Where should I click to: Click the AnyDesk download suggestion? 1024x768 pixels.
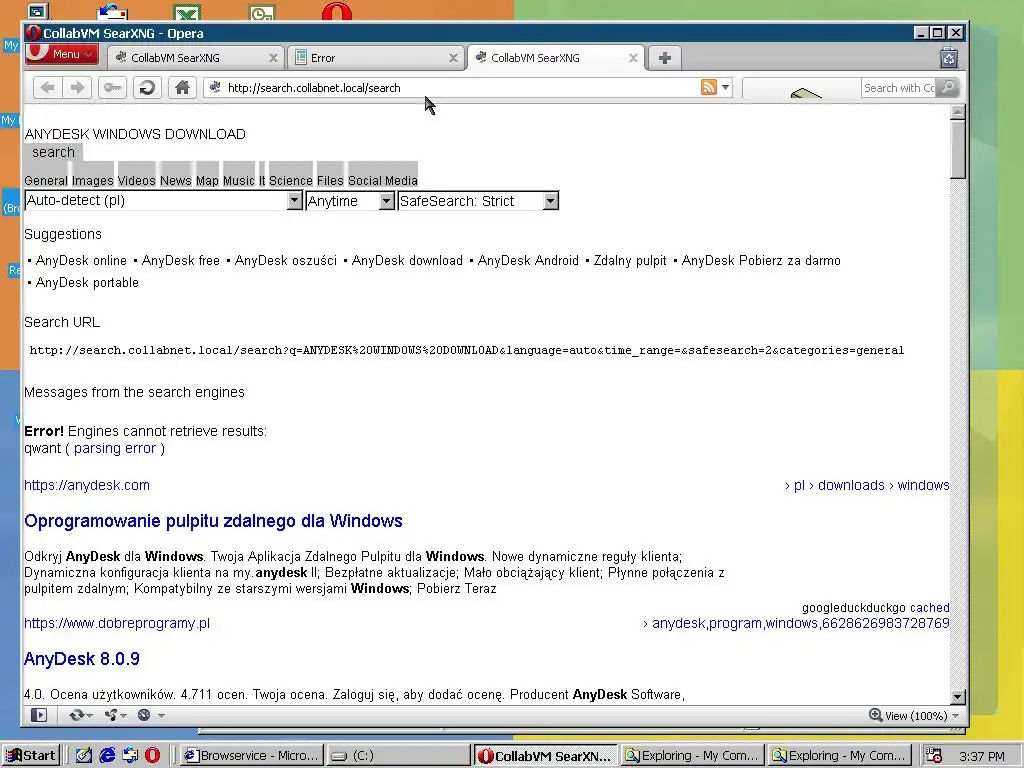(407, 261)
